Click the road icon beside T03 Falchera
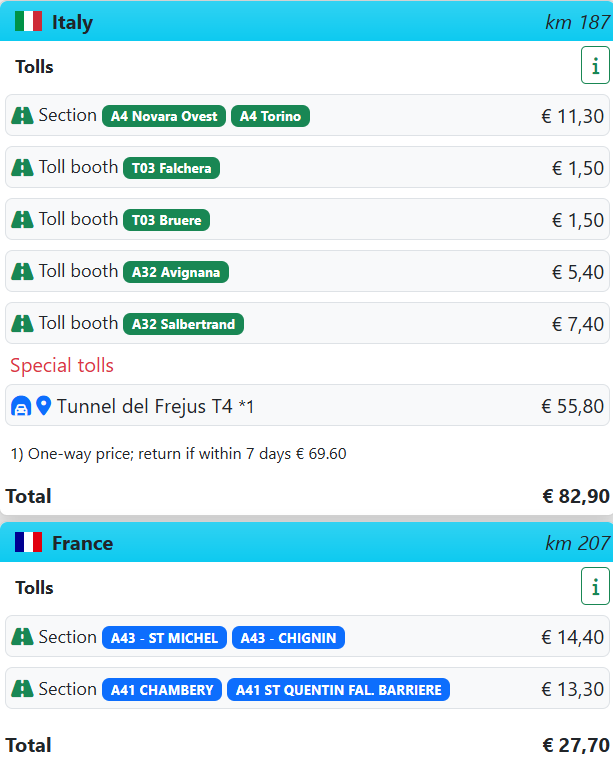613x758 pixels. pyautogui.click(x=22, y=167)
